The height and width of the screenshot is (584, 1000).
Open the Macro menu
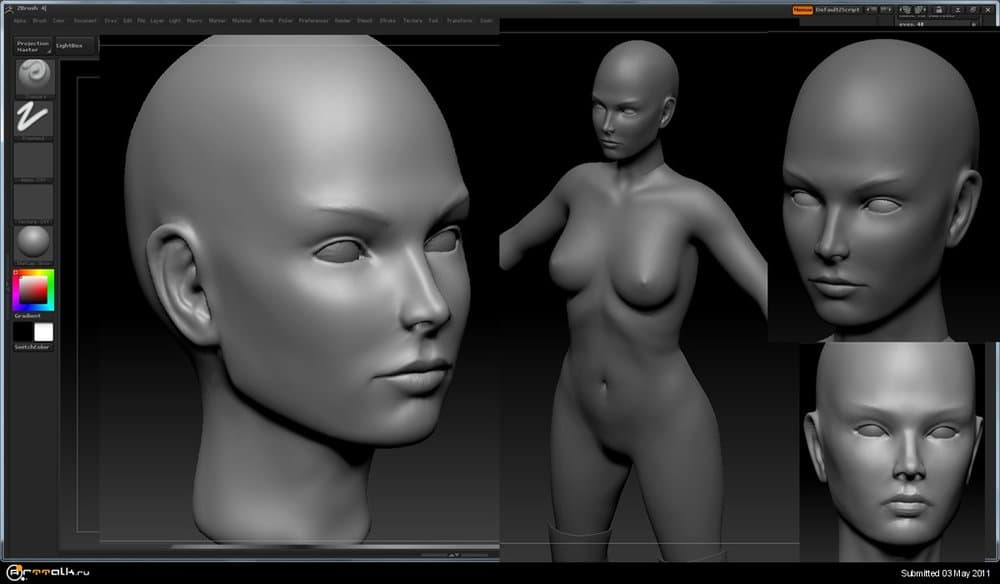(x=195, y=21)
